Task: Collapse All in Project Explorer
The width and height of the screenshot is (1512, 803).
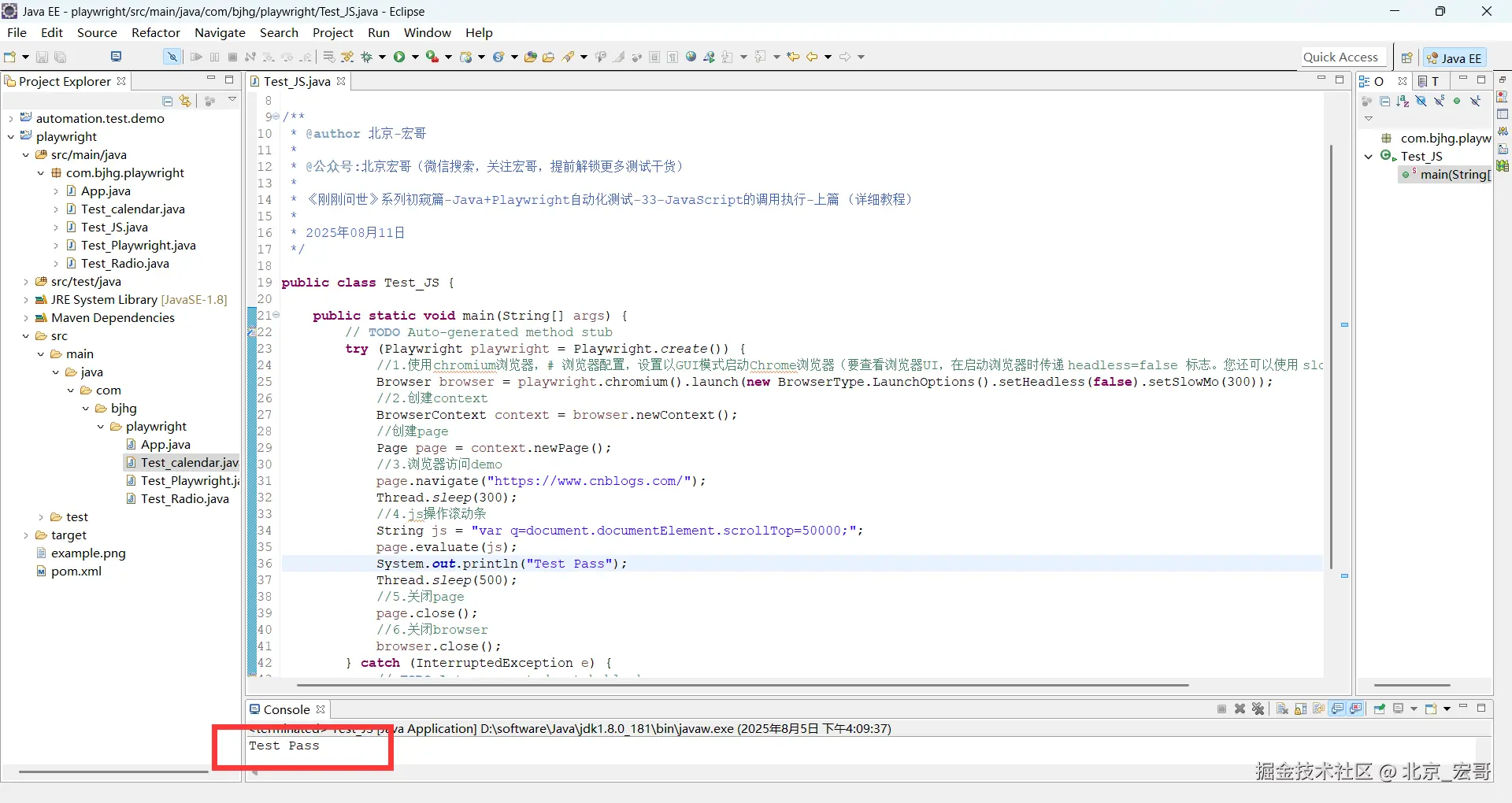Action: [x=167, y=101]
